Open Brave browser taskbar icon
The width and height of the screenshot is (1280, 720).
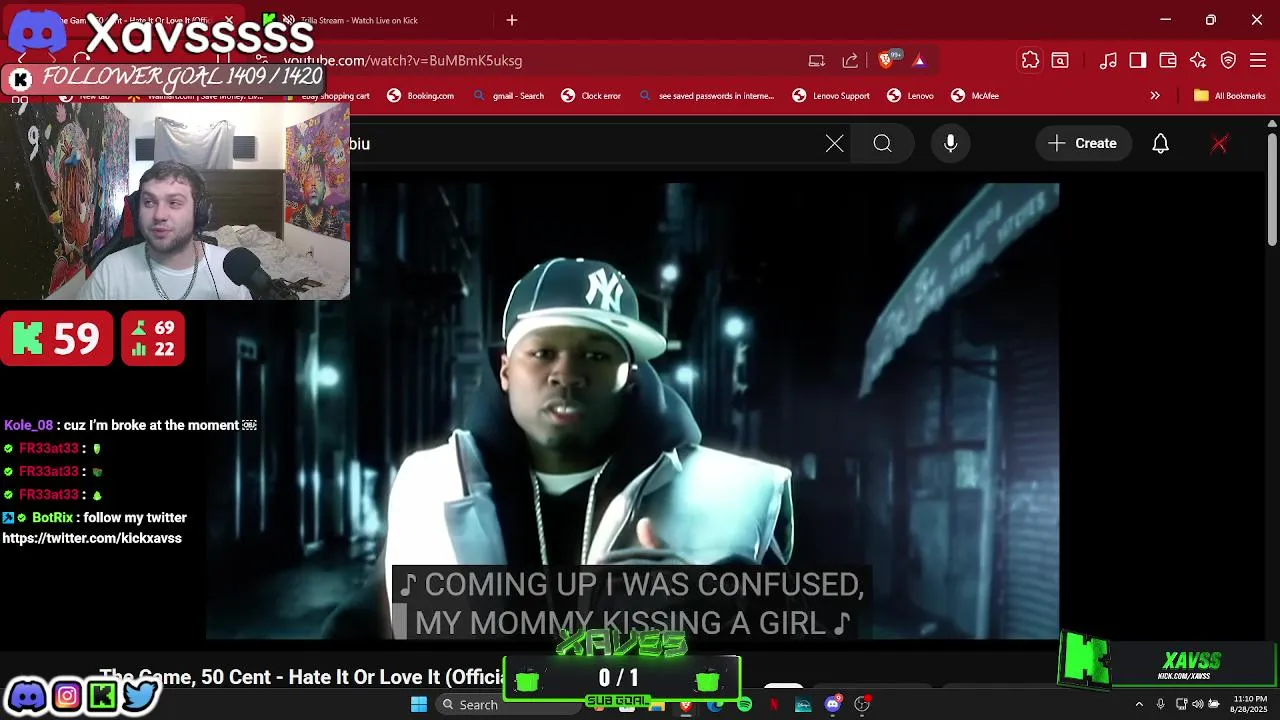click(x=686, y=705)
